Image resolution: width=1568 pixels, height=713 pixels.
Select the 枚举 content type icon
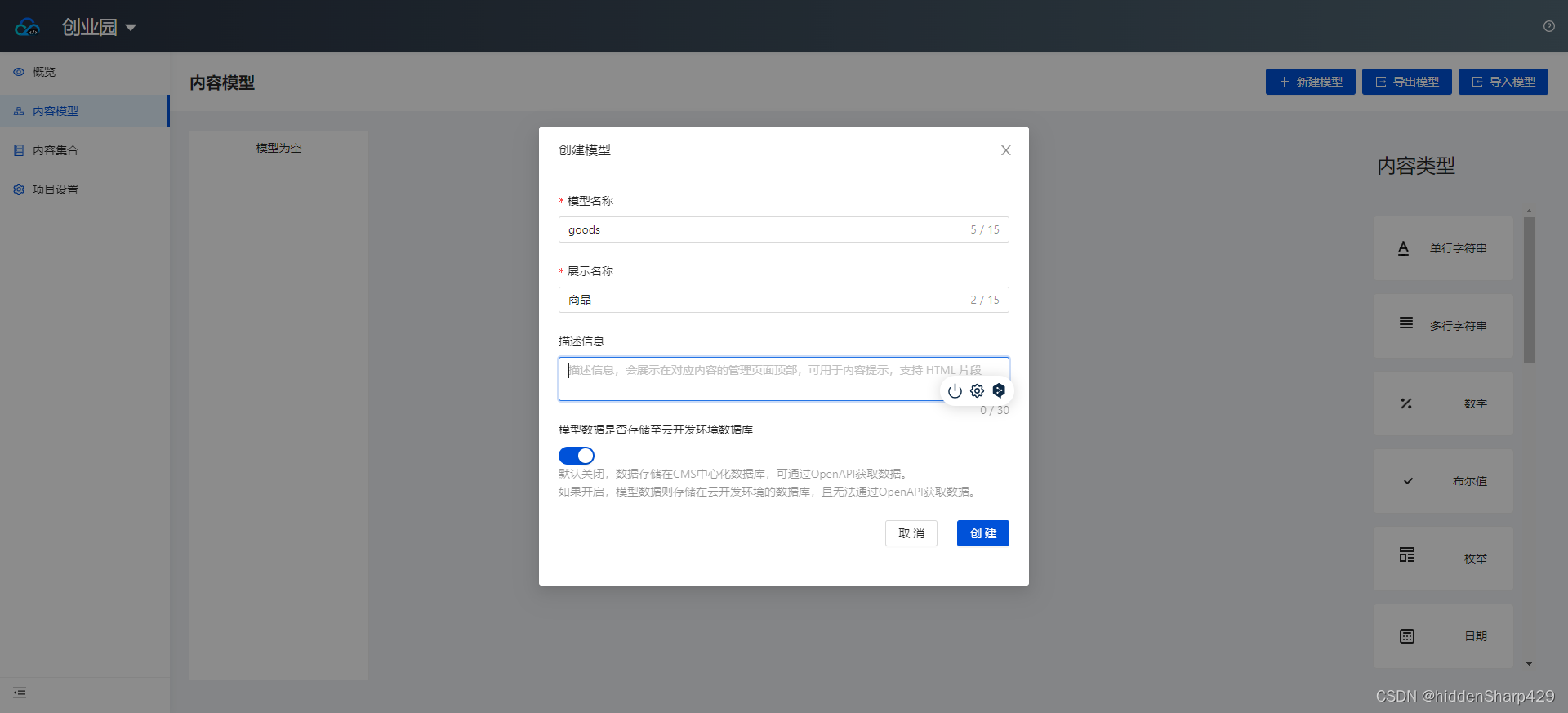[1406, 555]
